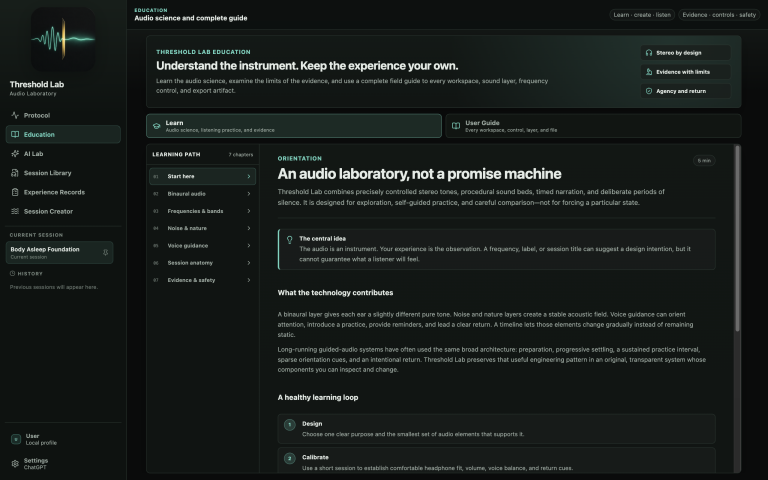Select chapter 04 Noise & nature

point(202,228)
